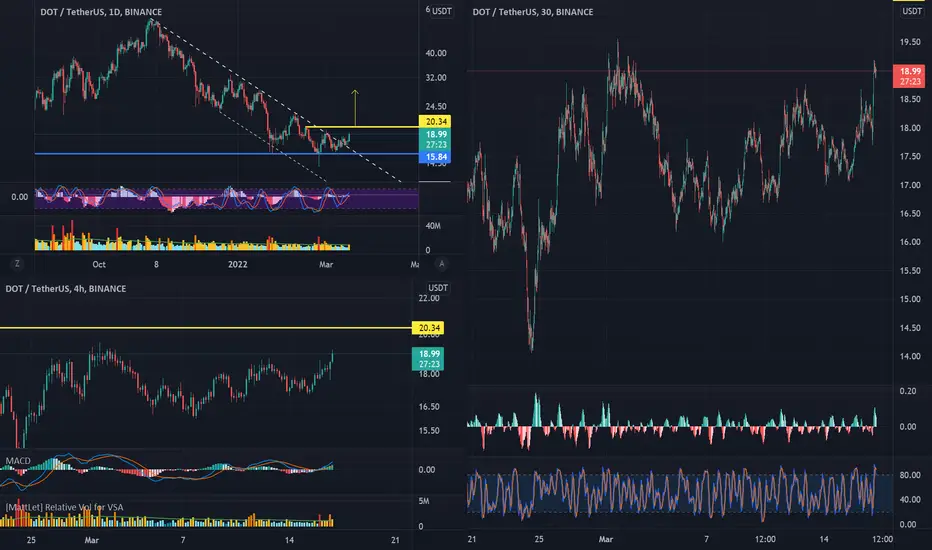The width and height of the screenshot is (932, 550).
Task: Click 40.00 on the 1D price axis
Action: (x=436, y=53)
